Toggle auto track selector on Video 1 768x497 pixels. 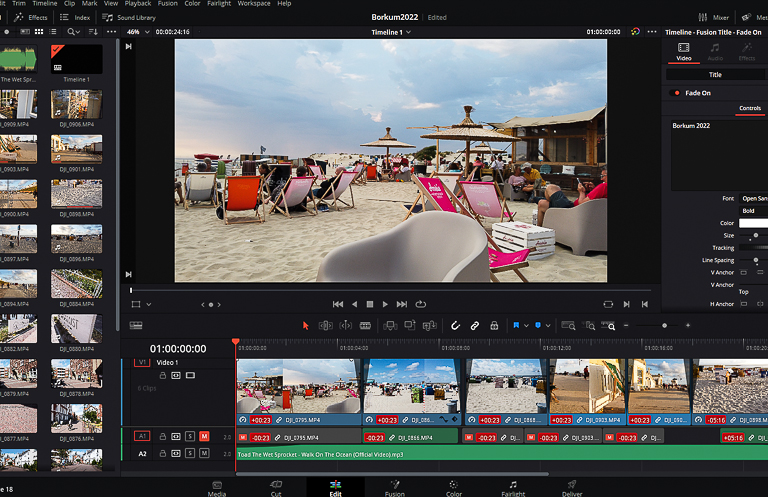[176, 376]
